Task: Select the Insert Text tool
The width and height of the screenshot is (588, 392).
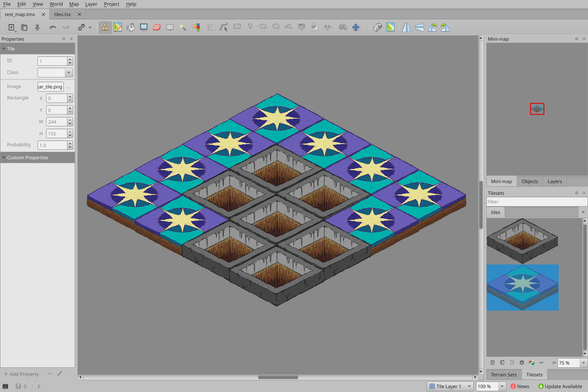Action: click(327, 27)
